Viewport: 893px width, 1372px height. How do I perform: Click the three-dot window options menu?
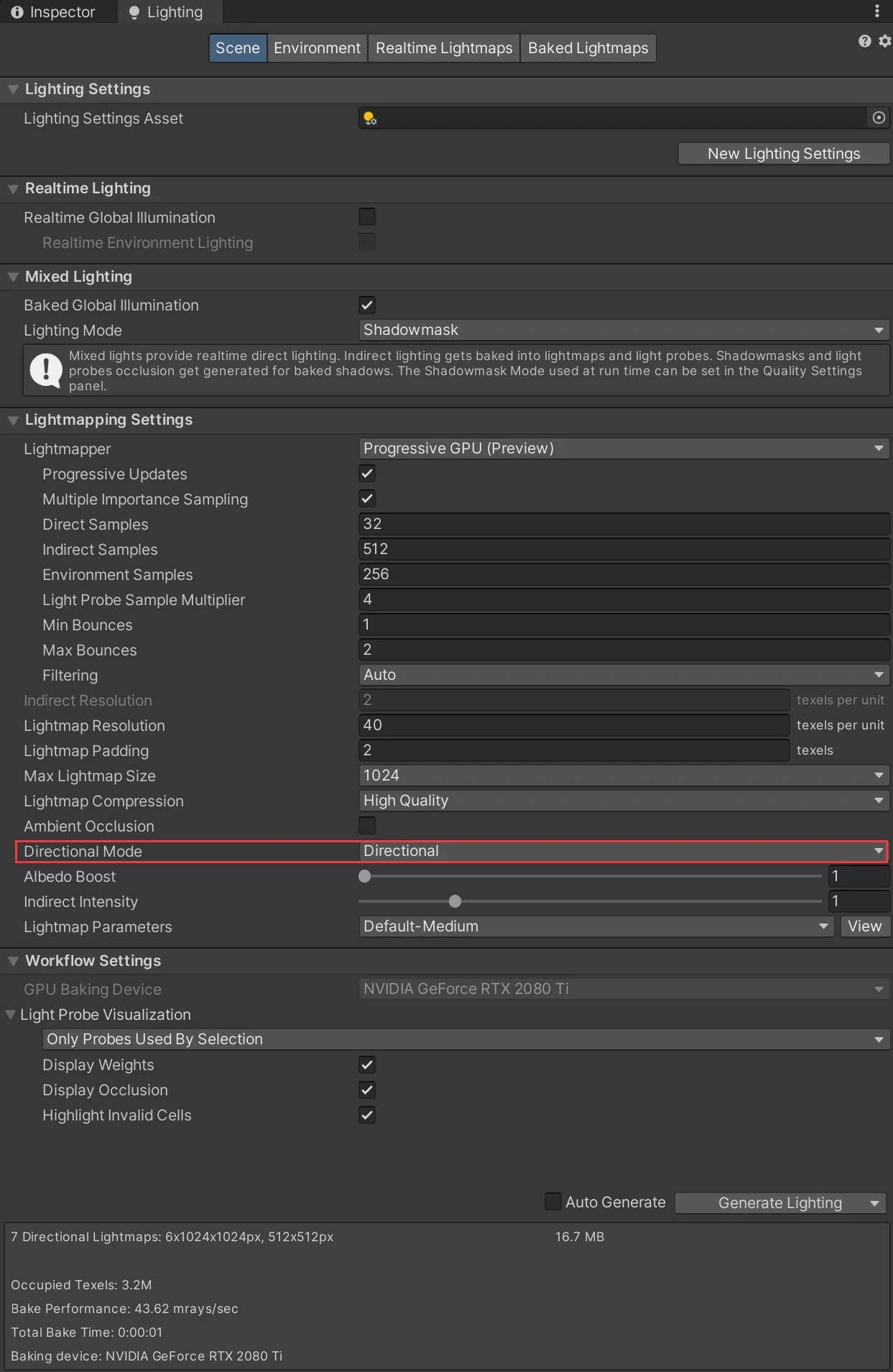coord(876,11)
